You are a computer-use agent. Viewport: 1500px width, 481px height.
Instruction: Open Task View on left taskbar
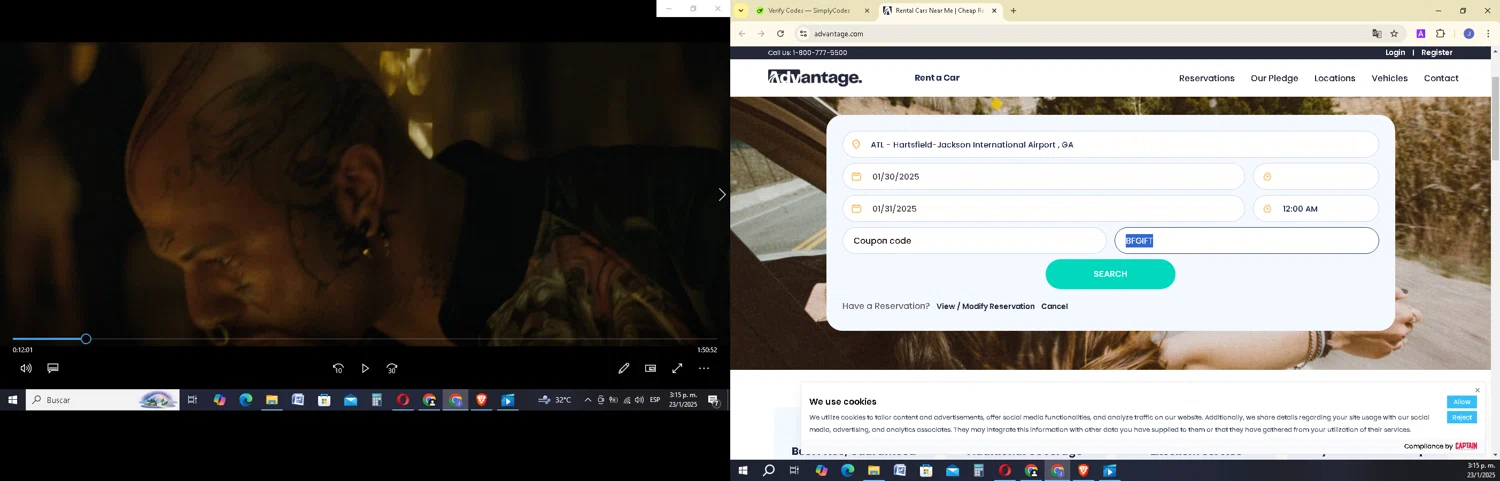point(192,400)
